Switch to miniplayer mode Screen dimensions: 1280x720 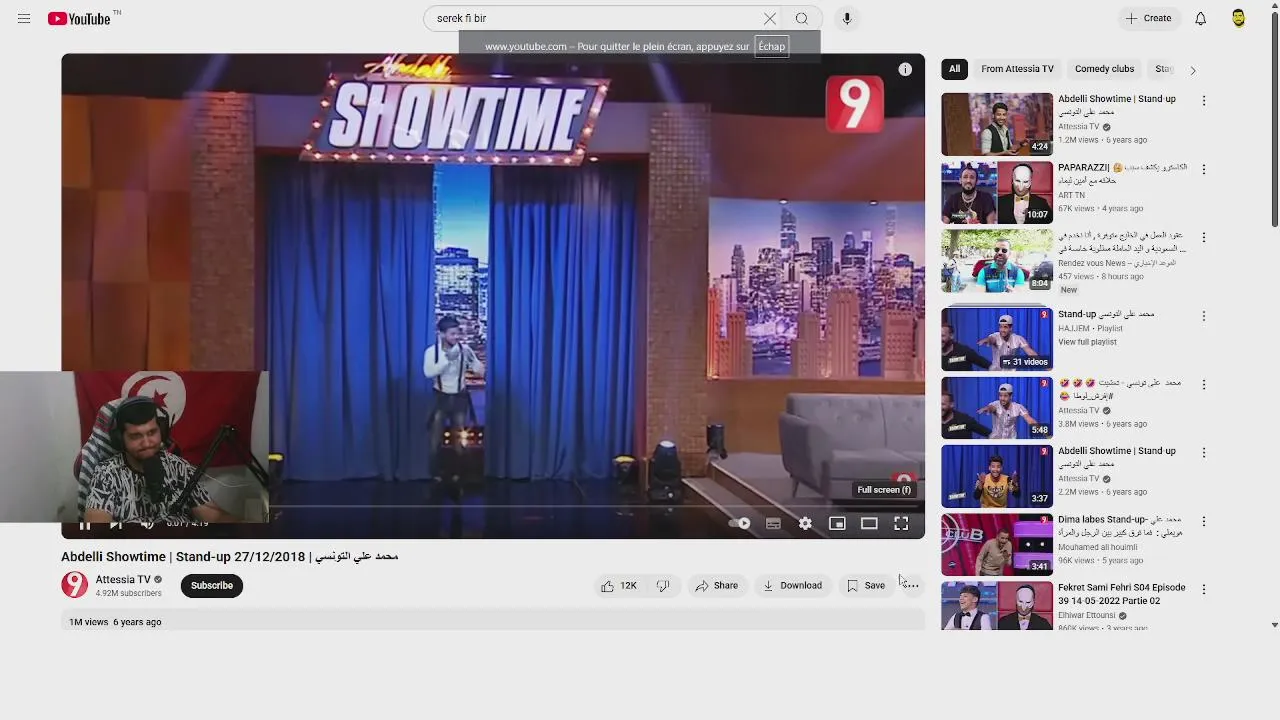837,524
